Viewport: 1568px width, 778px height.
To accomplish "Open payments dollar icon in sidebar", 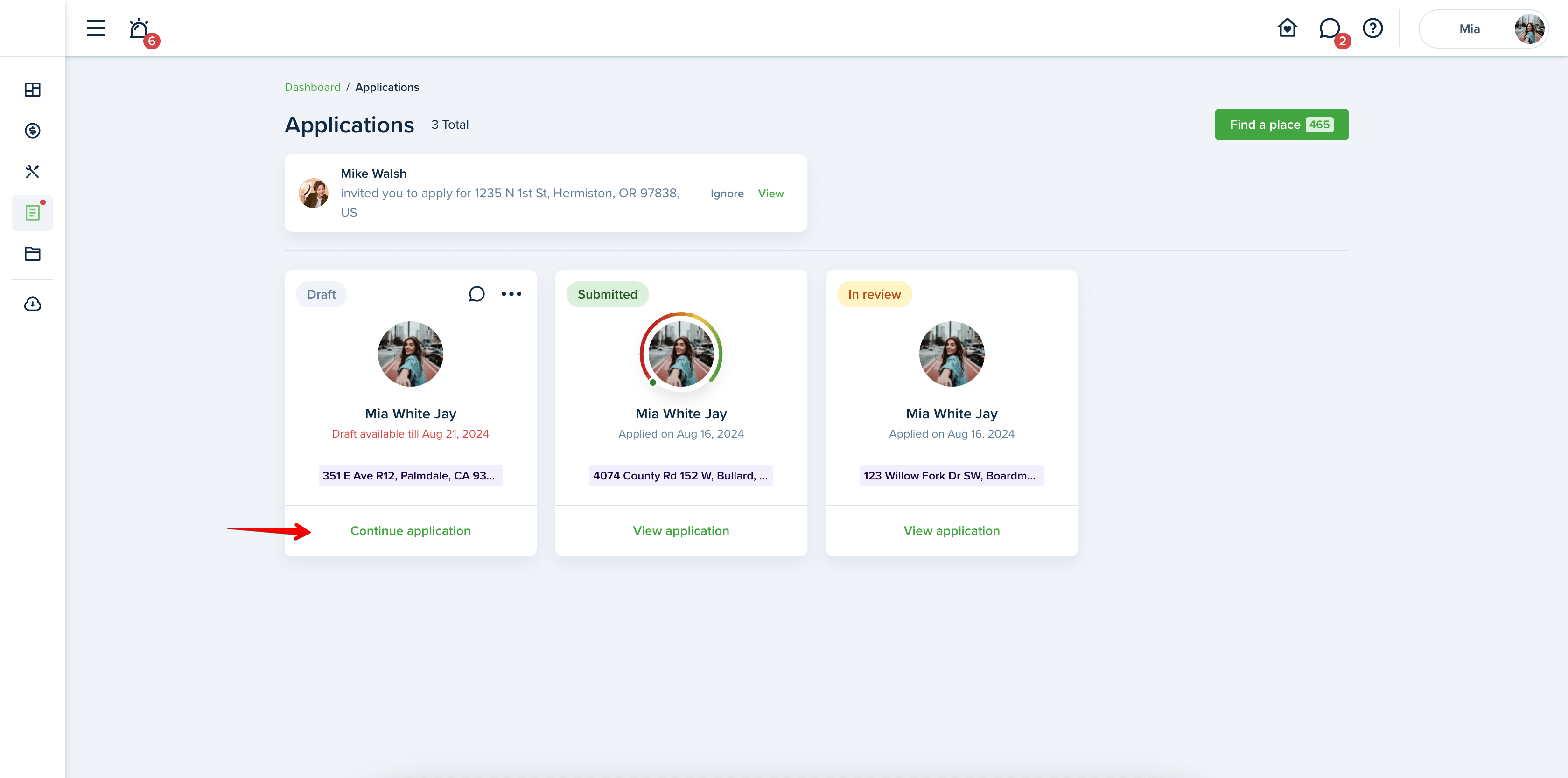I will (32, 130).
